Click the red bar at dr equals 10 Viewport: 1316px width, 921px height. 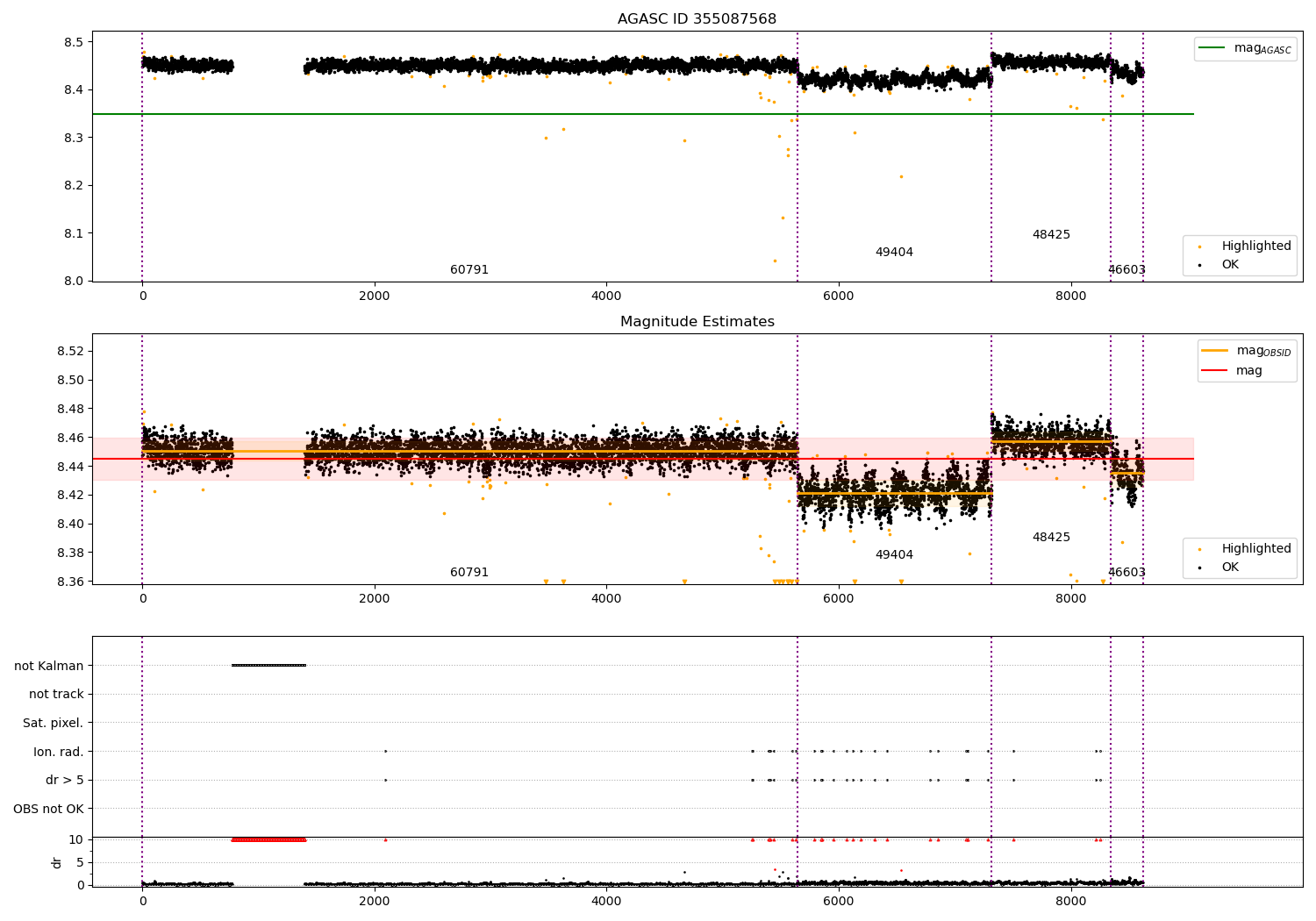coord(268,839)
